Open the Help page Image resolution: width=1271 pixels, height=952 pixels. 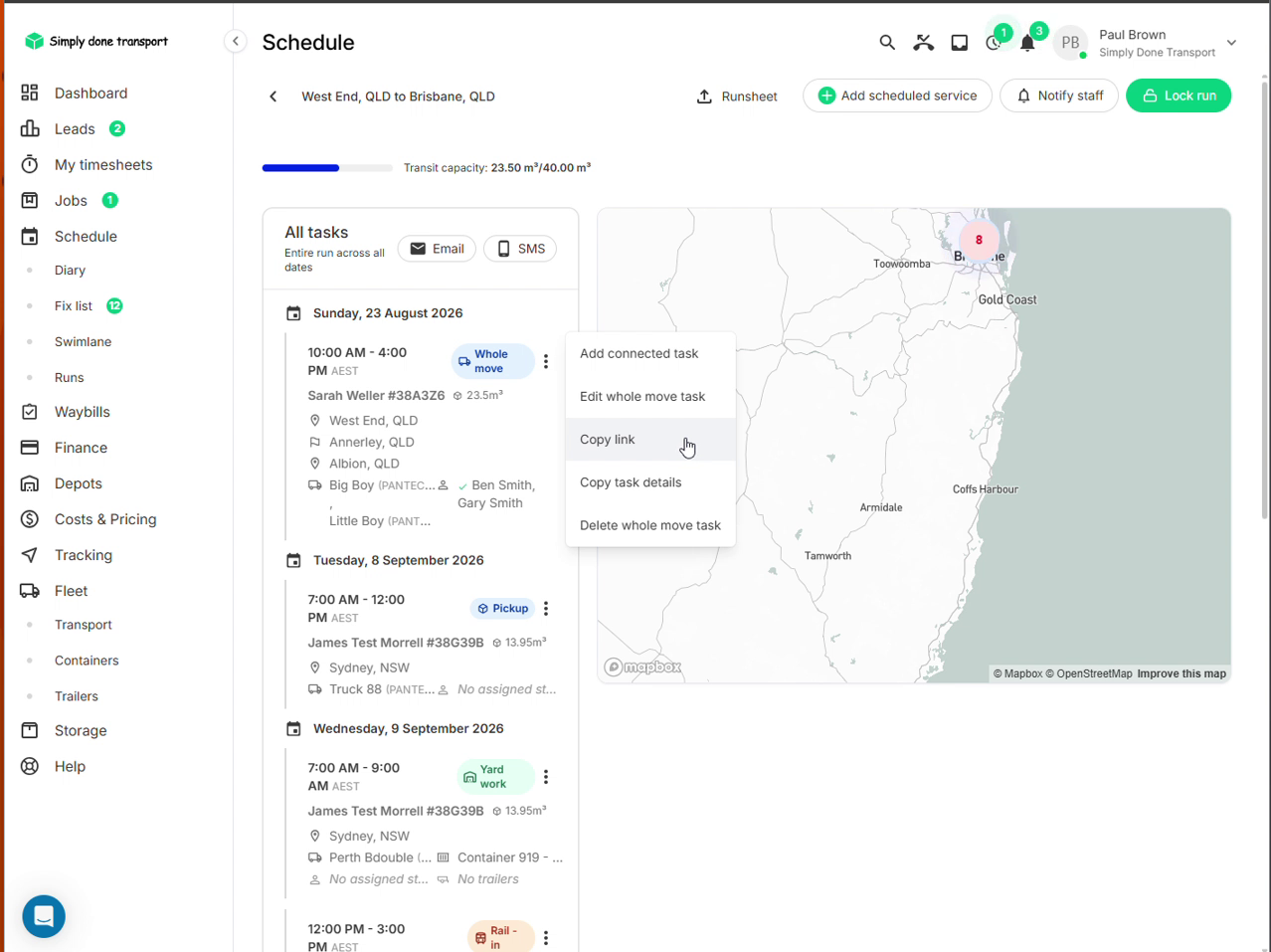[x=70, y=766]
